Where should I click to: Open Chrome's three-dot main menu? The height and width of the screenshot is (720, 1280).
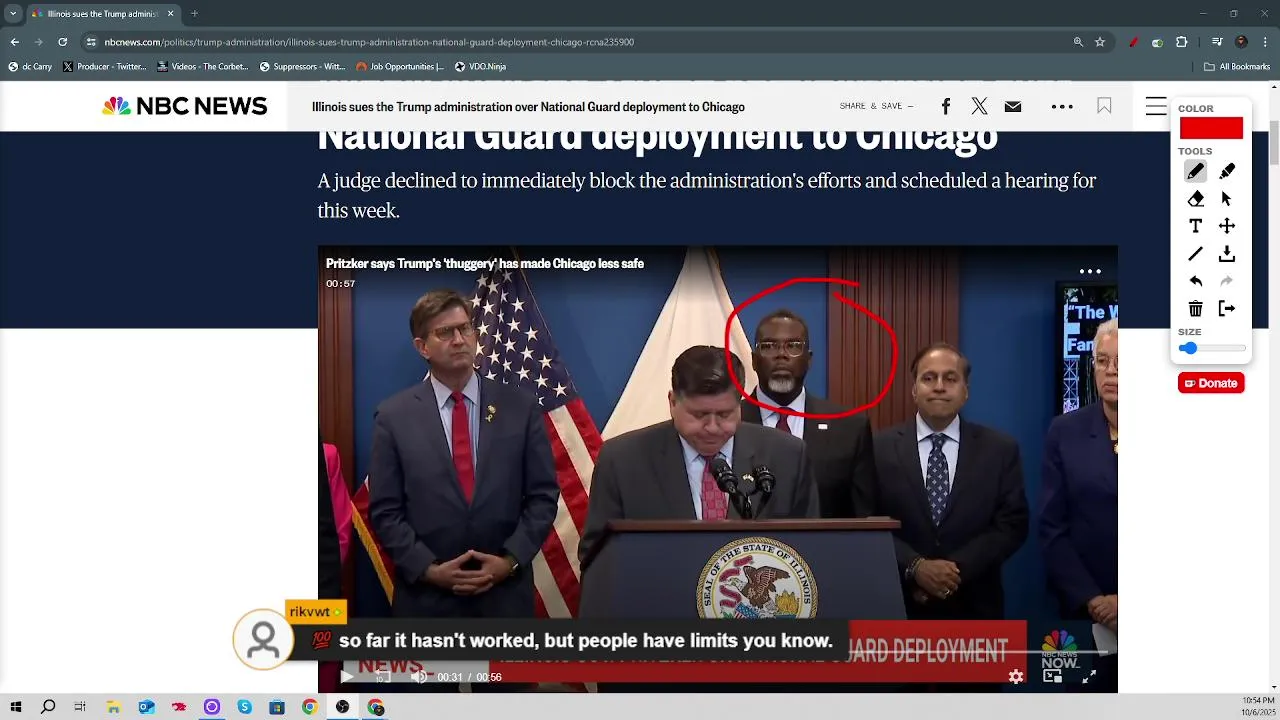(1266, 42)
